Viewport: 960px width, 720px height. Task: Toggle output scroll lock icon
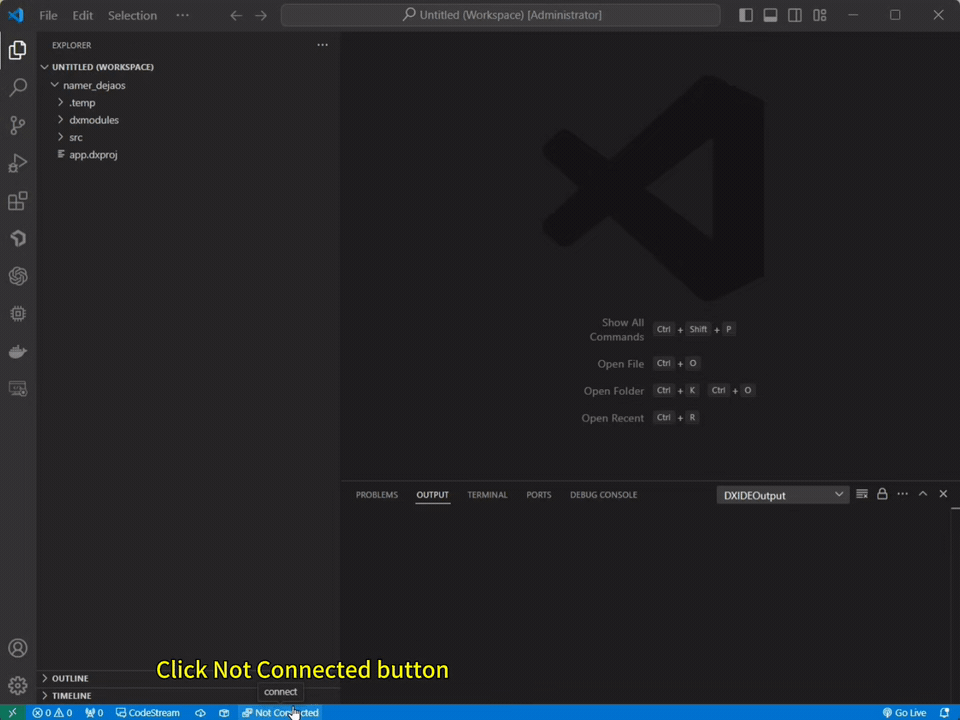coord(882,494)
